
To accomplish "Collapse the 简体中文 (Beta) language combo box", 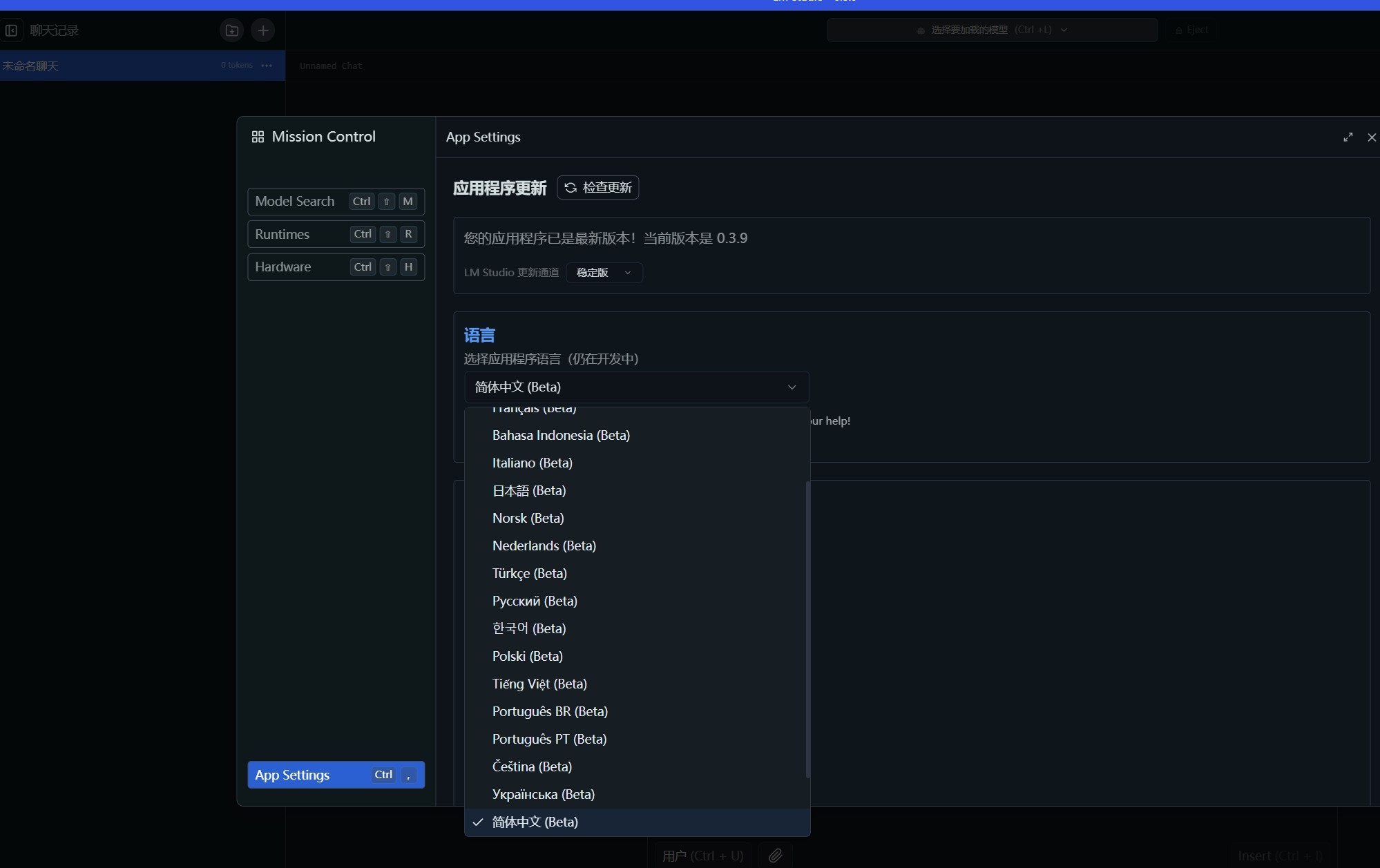I will click(636, 387).
